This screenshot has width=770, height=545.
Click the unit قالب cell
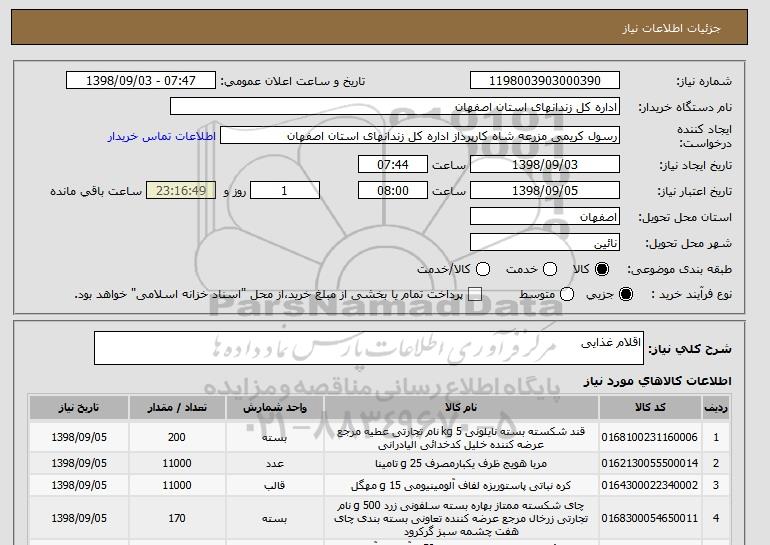(x=275, y=485)
